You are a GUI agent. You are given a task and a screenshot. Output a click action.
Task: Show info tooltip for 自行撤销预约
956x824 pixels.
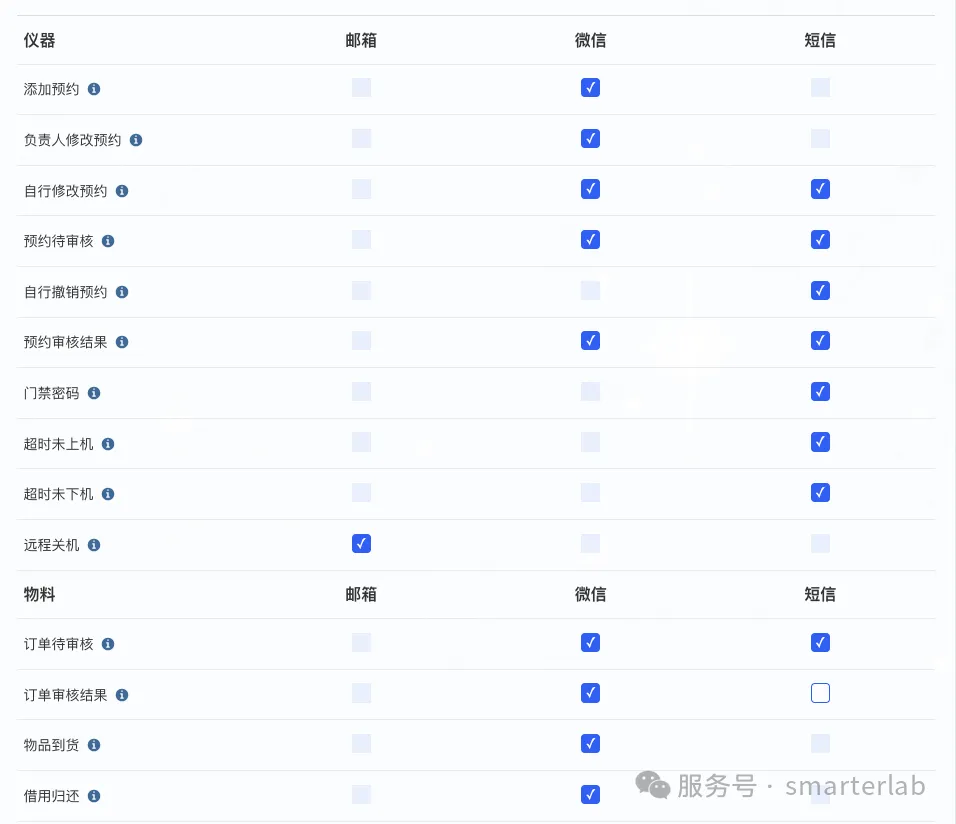122,292
